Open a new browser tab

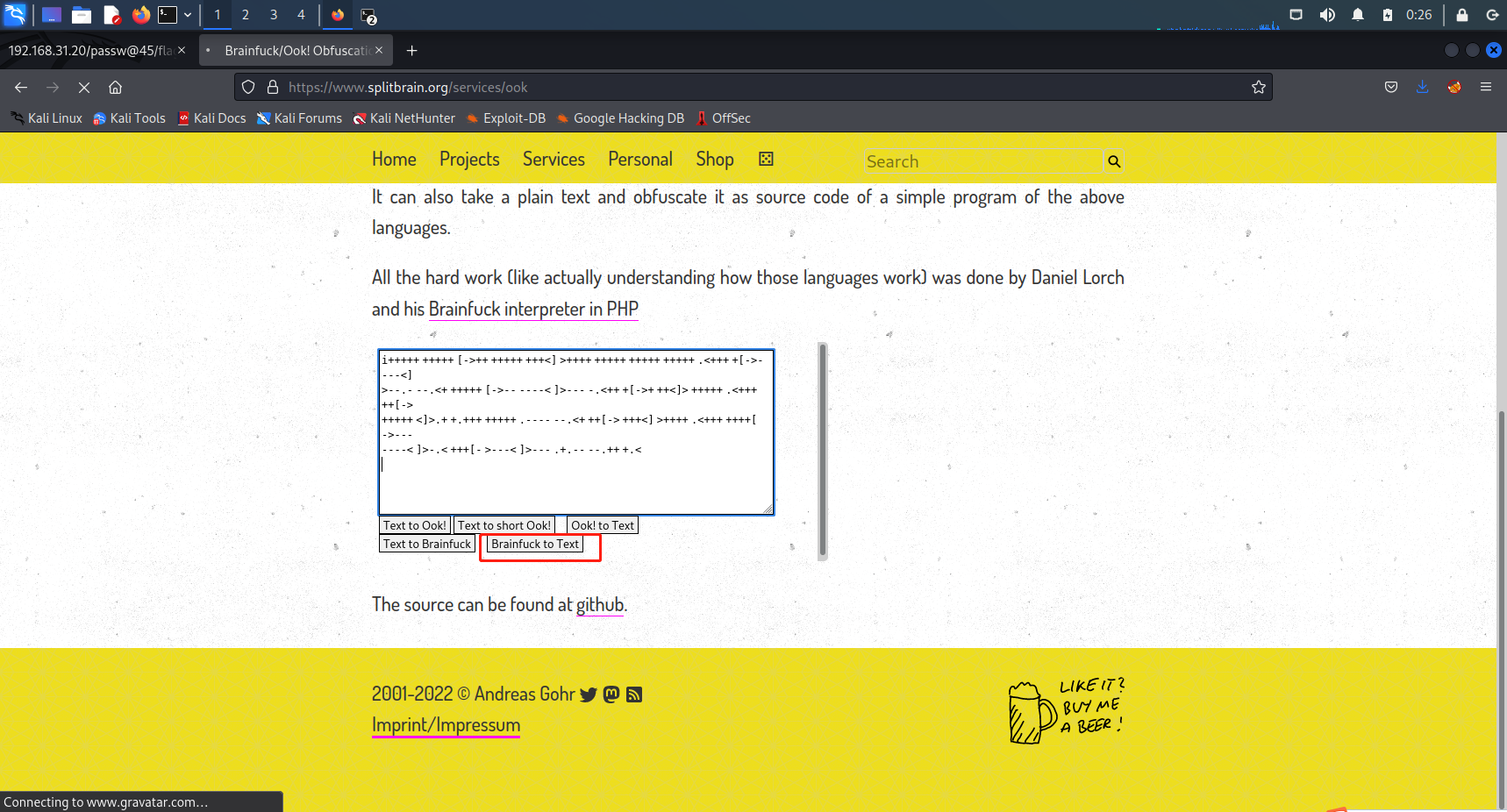click(411, 51)
